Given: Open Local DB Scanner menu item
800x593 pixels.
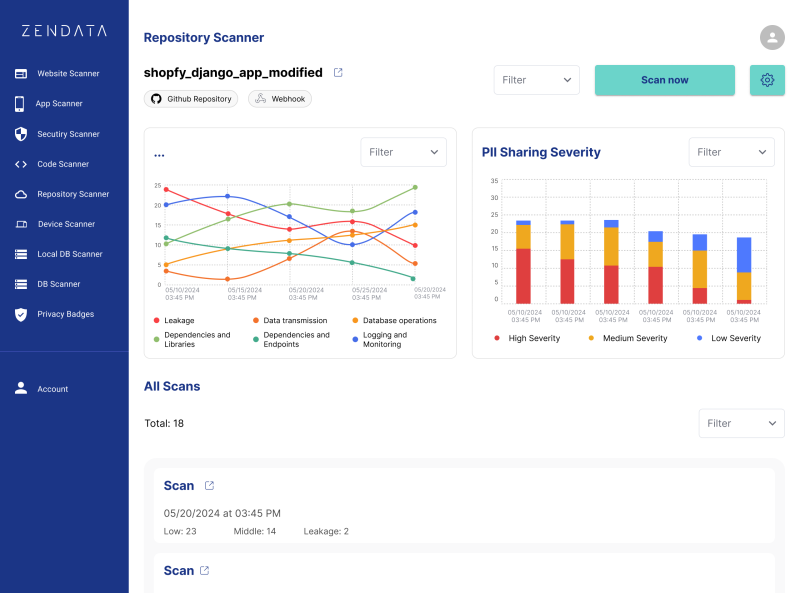Looking at the screenshot, I should (69, 254).
